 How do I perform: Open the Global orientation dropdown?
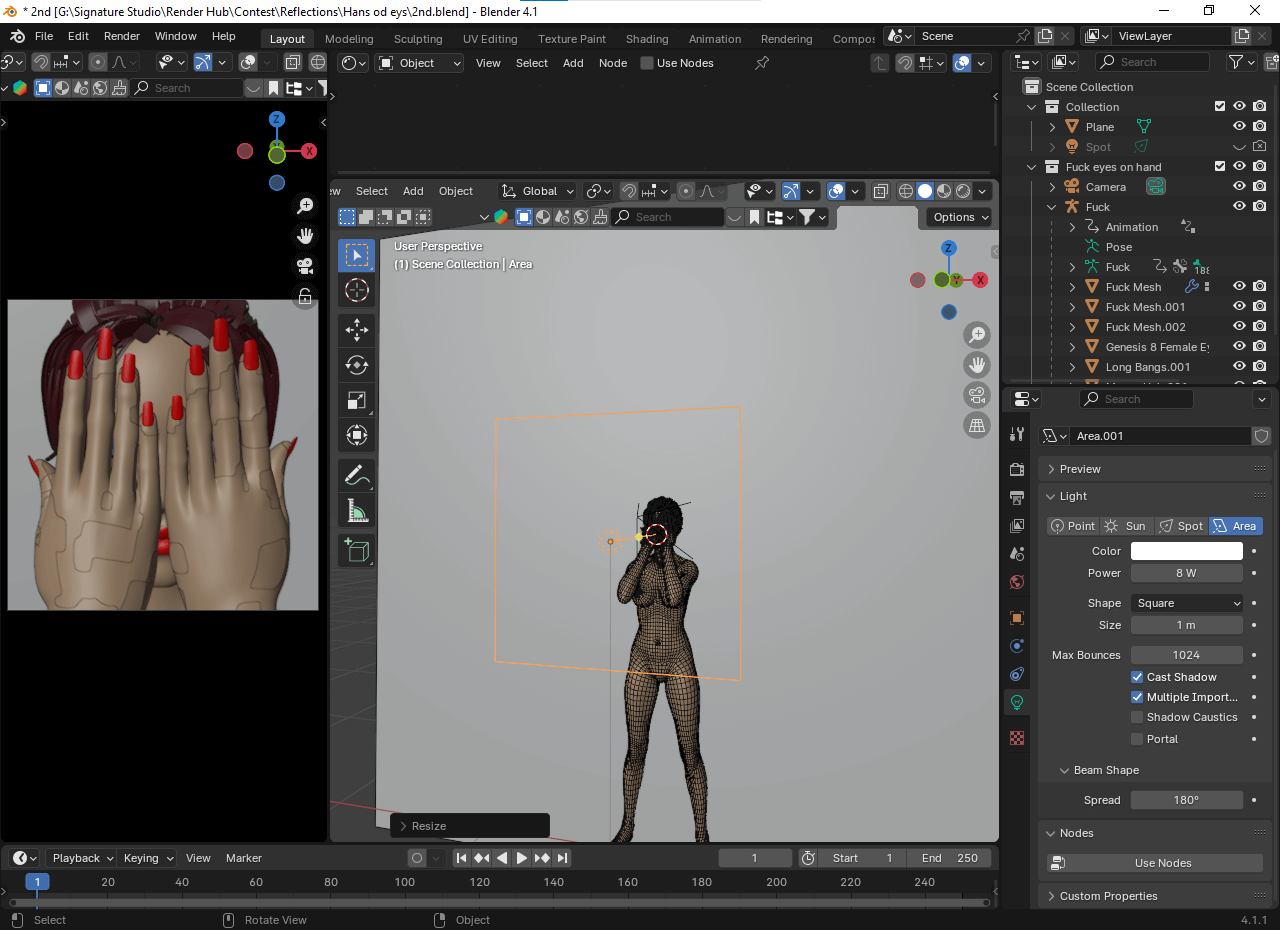coord(539,191)
